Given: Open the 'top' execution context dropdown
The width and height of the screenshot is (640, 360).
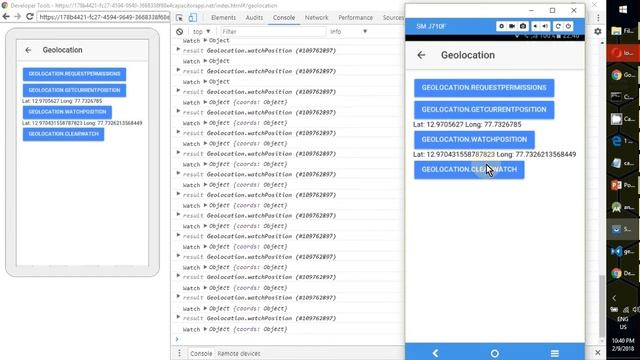Looking at the screenshot, I should click(x=202, y=31).
